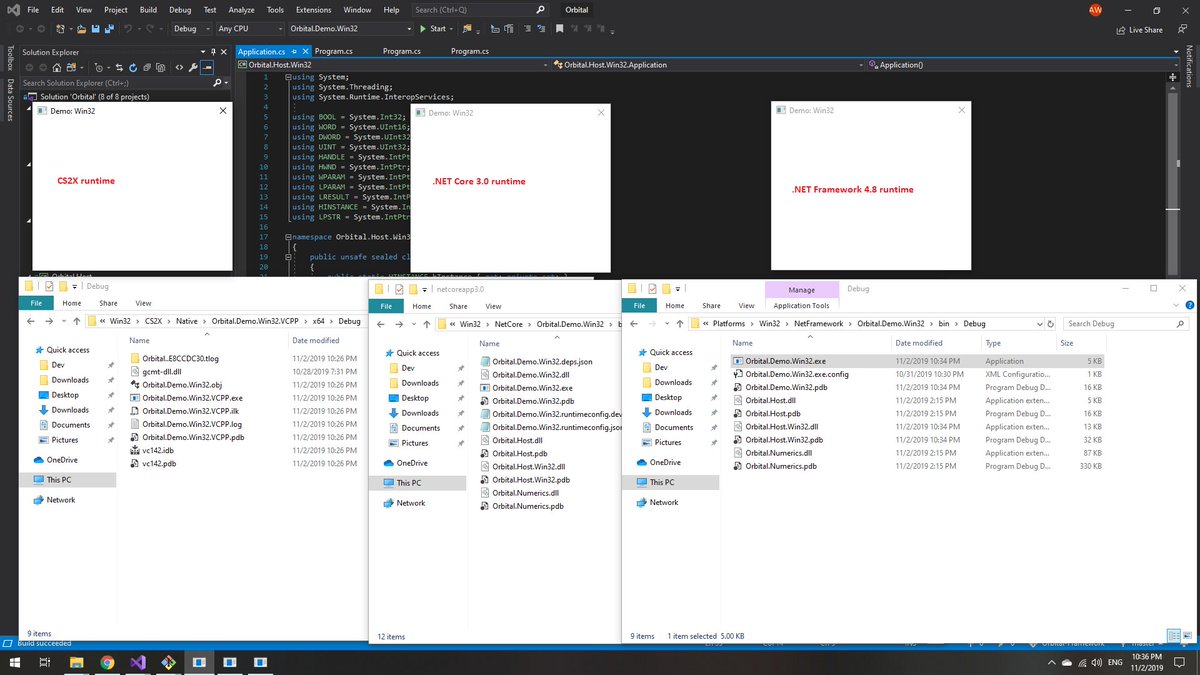Click the Search Debug box in Explorer
This screenshot has height=675, width=1200.
click(x=1124, y=324)
